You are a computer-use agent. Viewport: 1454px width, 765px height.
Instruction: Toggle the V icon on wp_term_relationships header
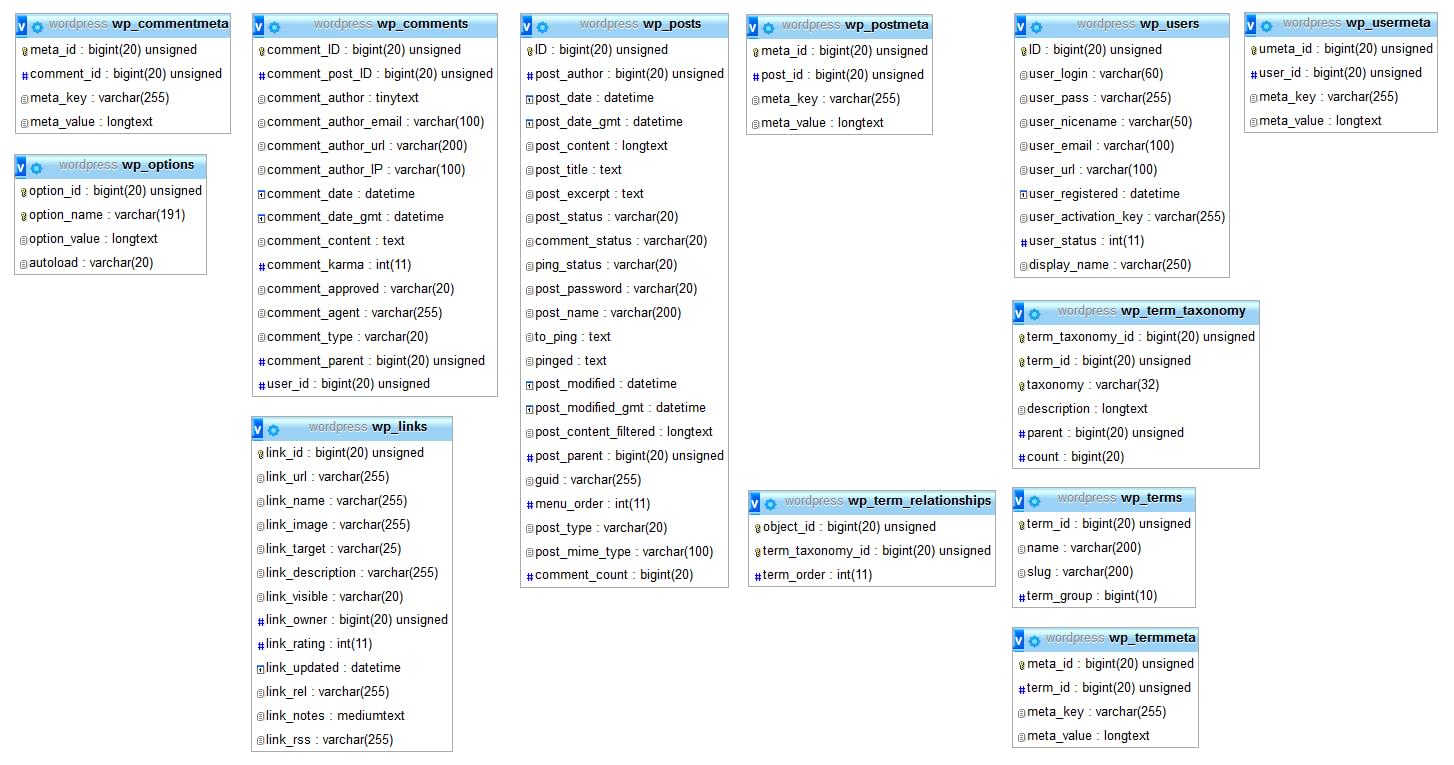(755, 502)
